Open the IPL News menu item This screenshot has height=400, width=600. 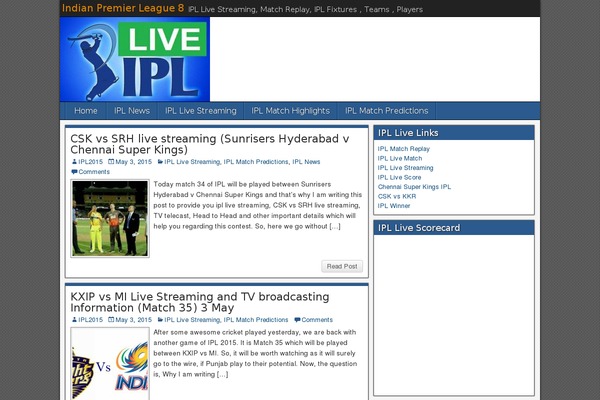(x=132, y=111)
